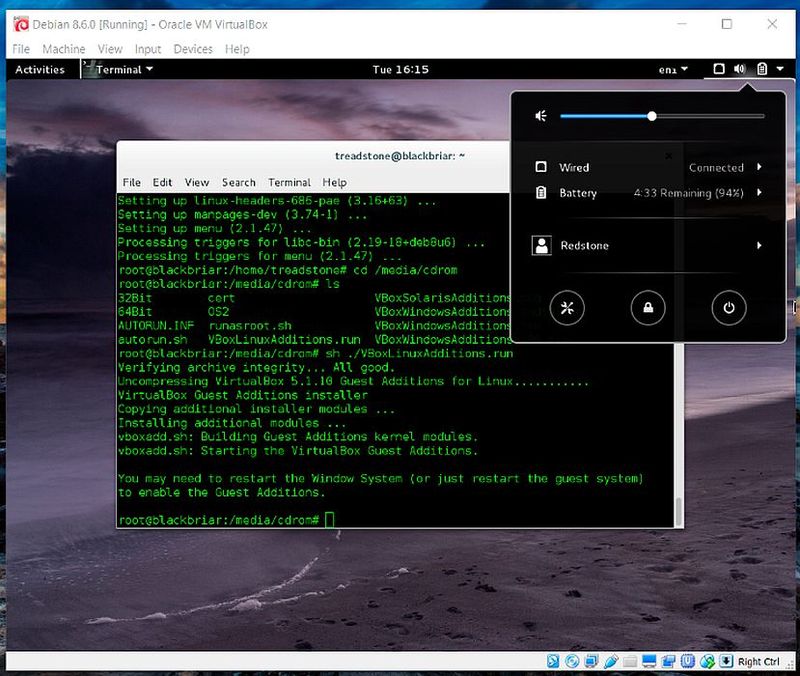
Task: Open VirtualBox Devices menu
Action: pos(193,49)
